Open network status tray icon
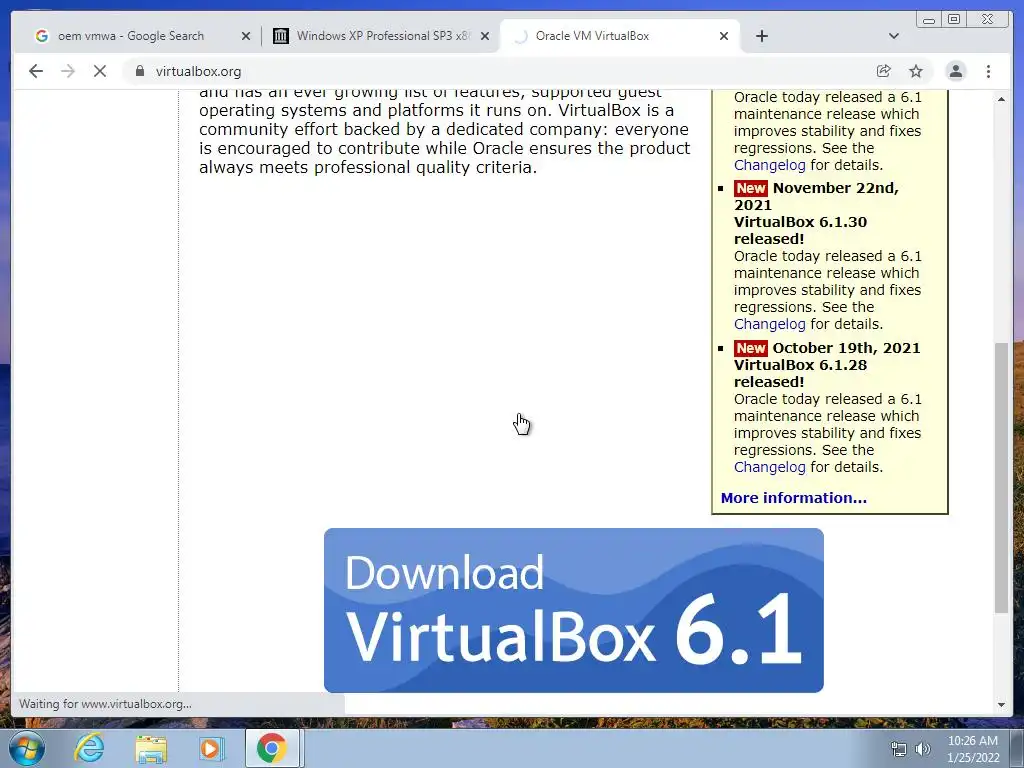 pos(899,749)
